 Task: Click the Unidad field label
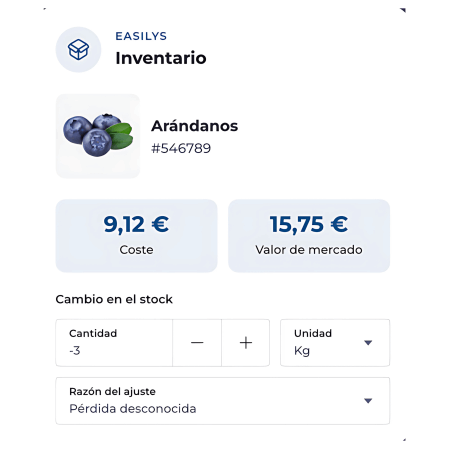pos(313,333)
